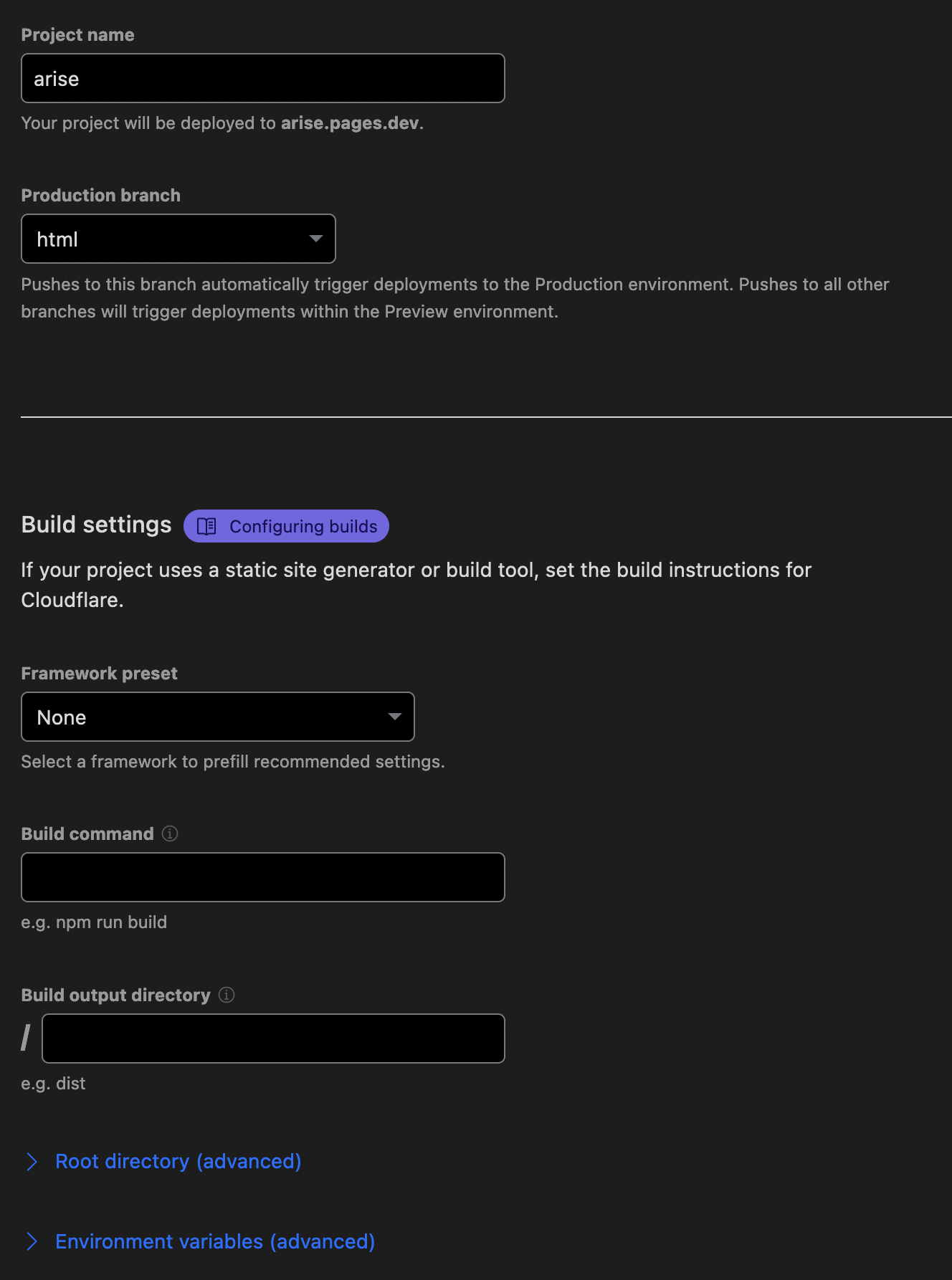Click info icon beside Build output directory
The height and width of the screenshot is (1280, 952).
coord(227,995)
